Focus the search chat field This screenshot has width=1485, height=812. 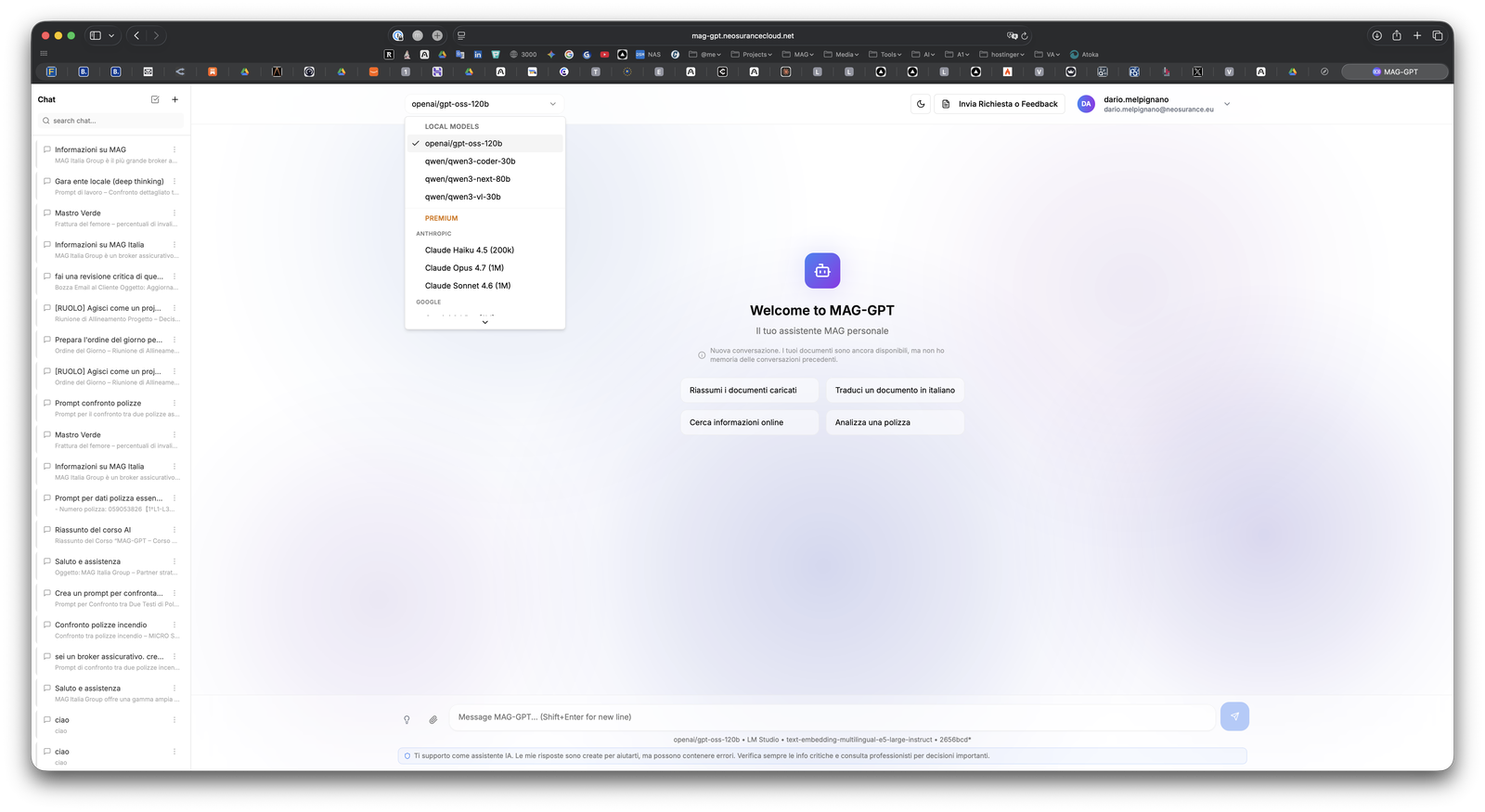[111, 121]
